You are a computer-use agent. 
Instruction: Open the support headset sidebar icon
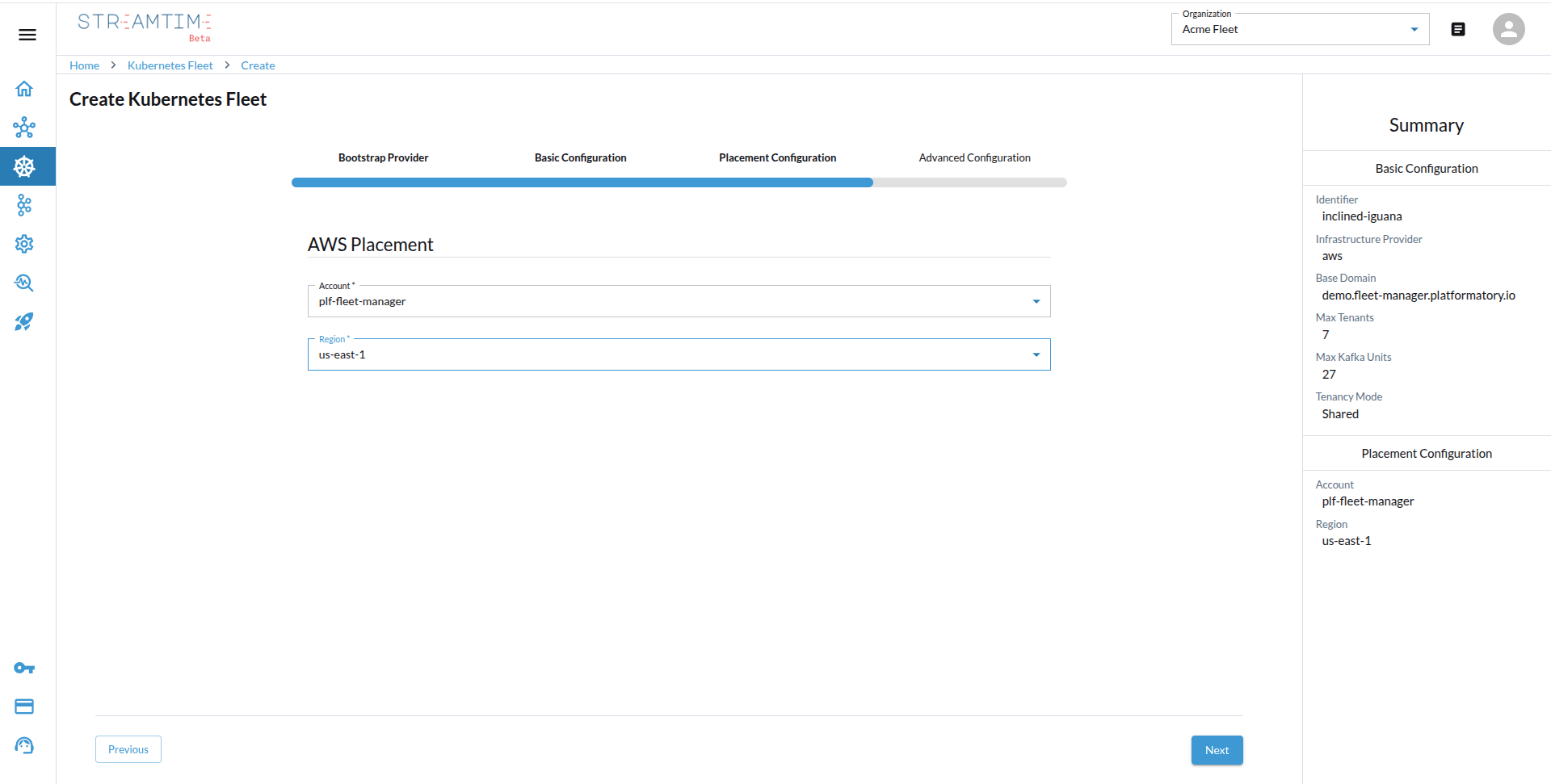[x=24, y=745]
